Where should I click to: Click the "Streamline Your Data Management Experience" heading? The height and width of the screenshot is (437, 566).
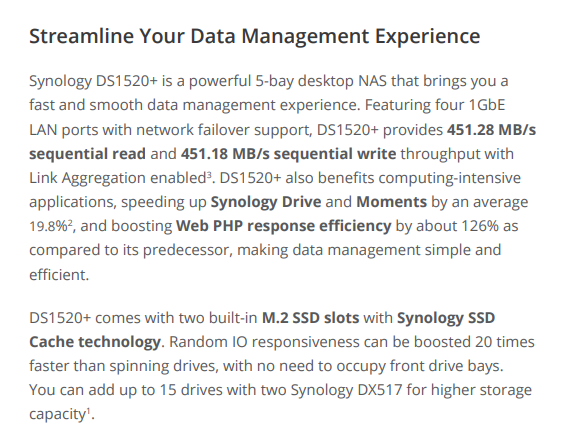254,36
